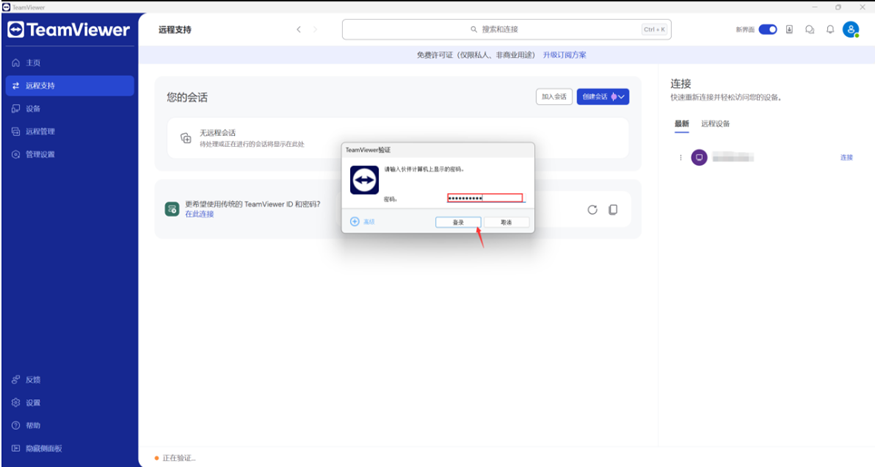Click the 您的会话 heading
The height and width of the screenshot is (467, 875).
pos(187,97)
